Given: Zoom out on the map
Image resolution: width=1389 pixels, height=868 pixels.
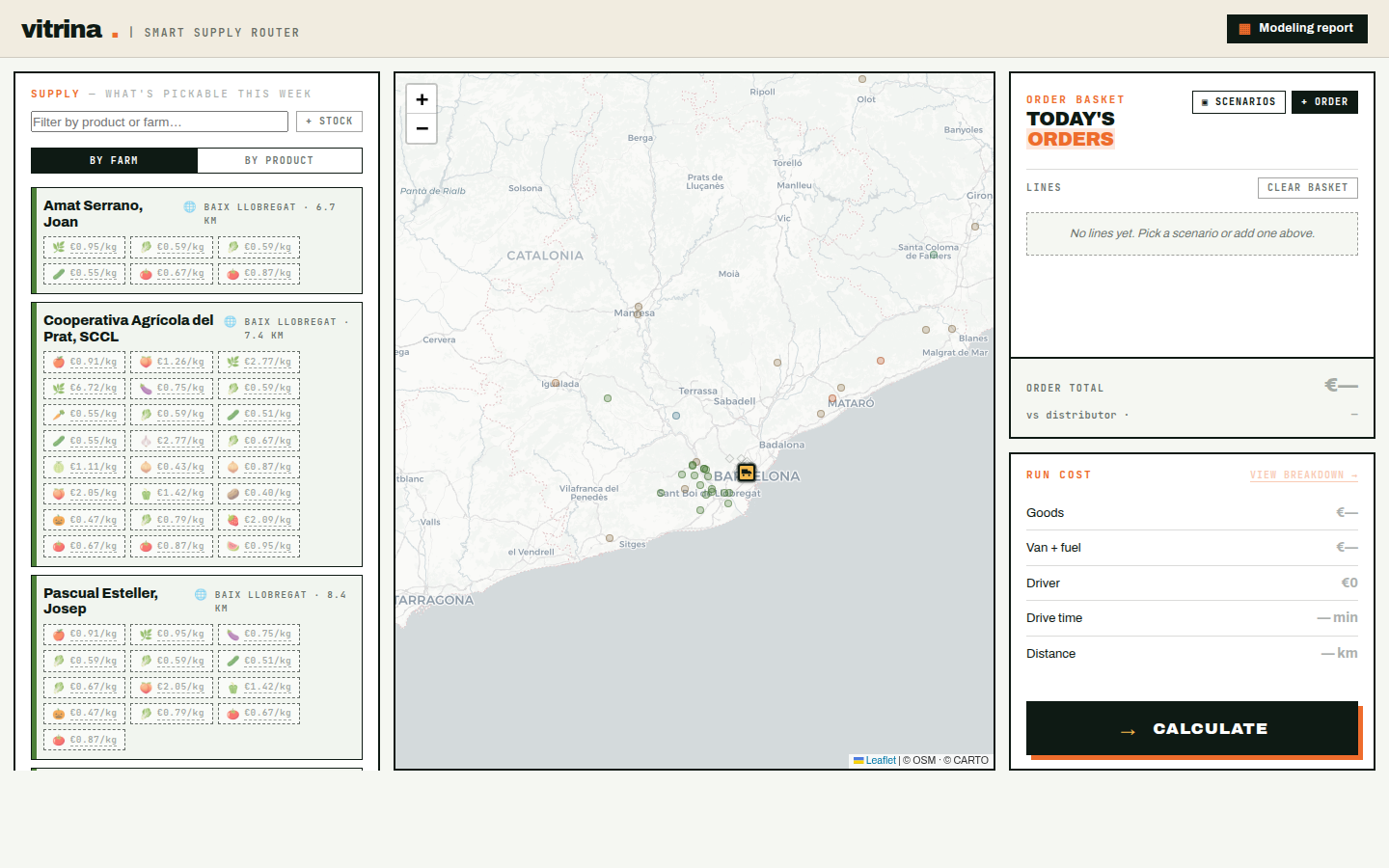Looking at the screenshot, I should tap(422, 128).
